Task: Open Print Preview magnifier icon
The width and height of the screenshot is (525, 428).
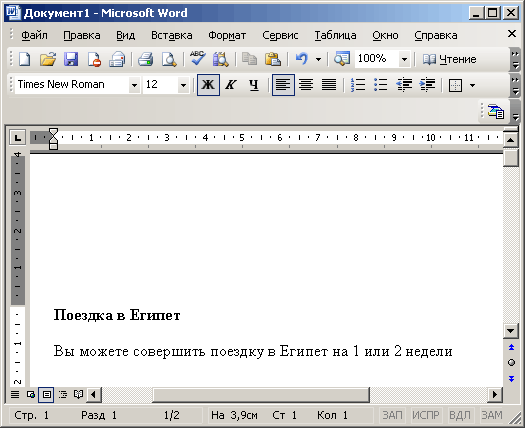Action: coord(169,60)
